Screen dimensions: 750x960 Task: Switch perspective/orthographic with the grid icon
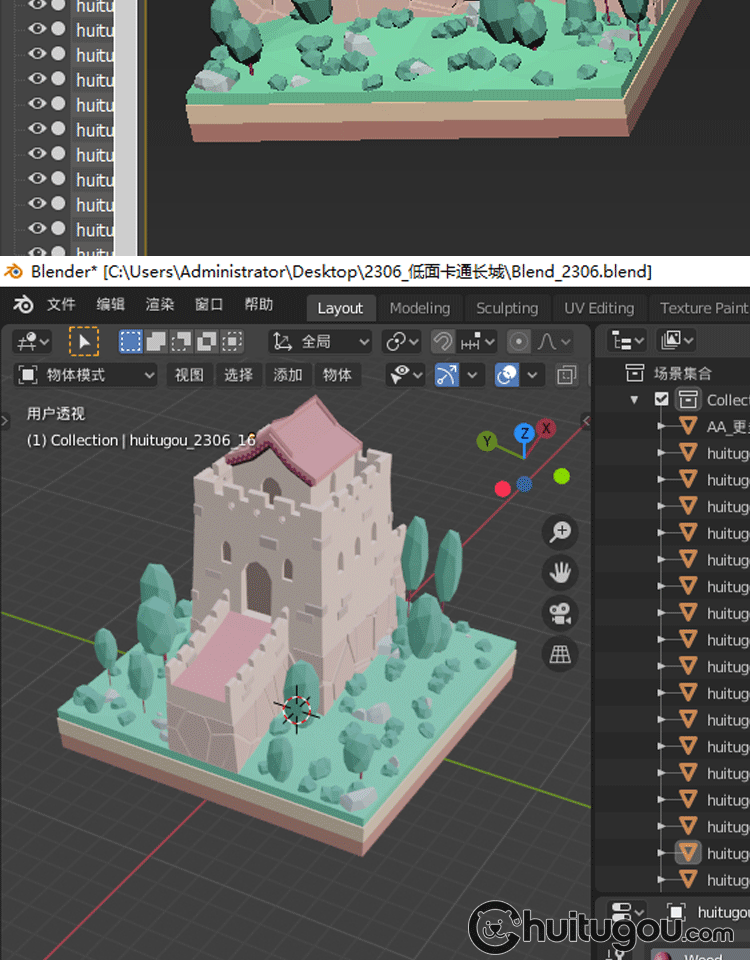click(560, 654)
